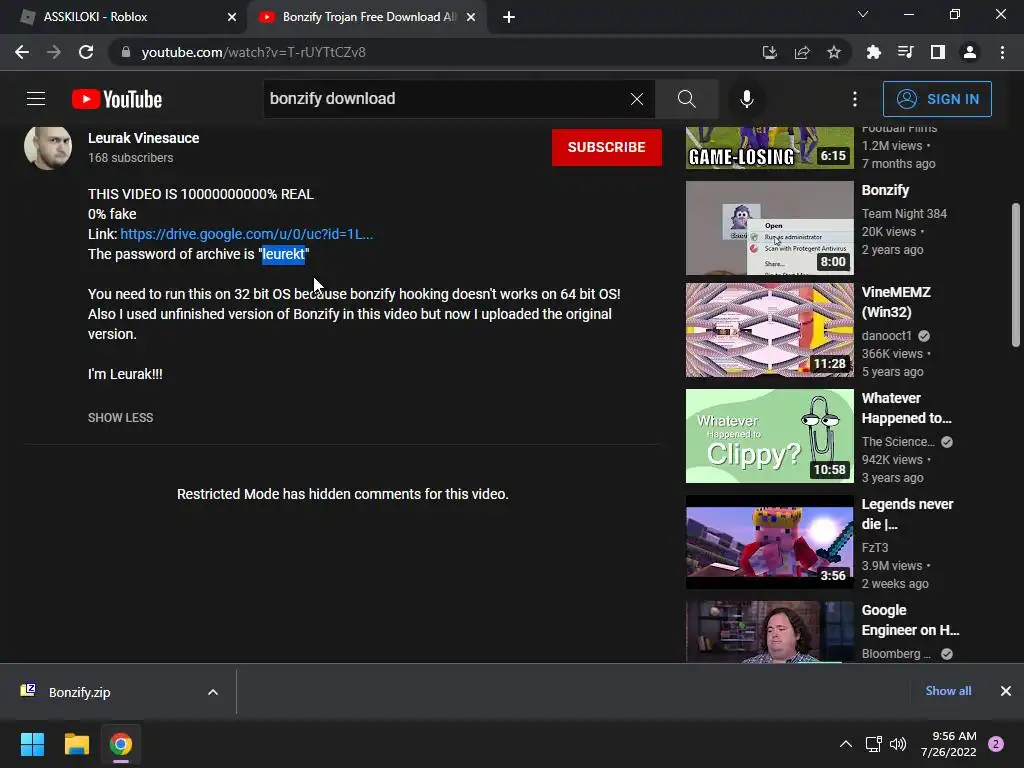Run search with magnifier button
This screenshot has width=1024, height=768.
[686, 99]
